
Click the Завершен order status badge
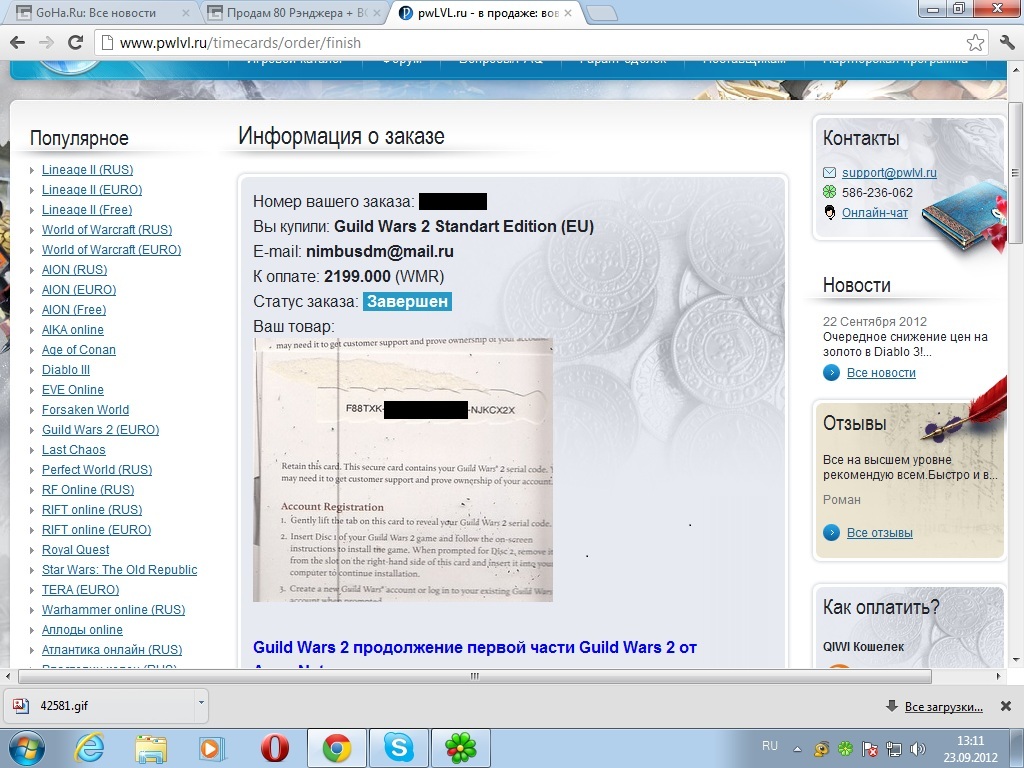(407, 301)
